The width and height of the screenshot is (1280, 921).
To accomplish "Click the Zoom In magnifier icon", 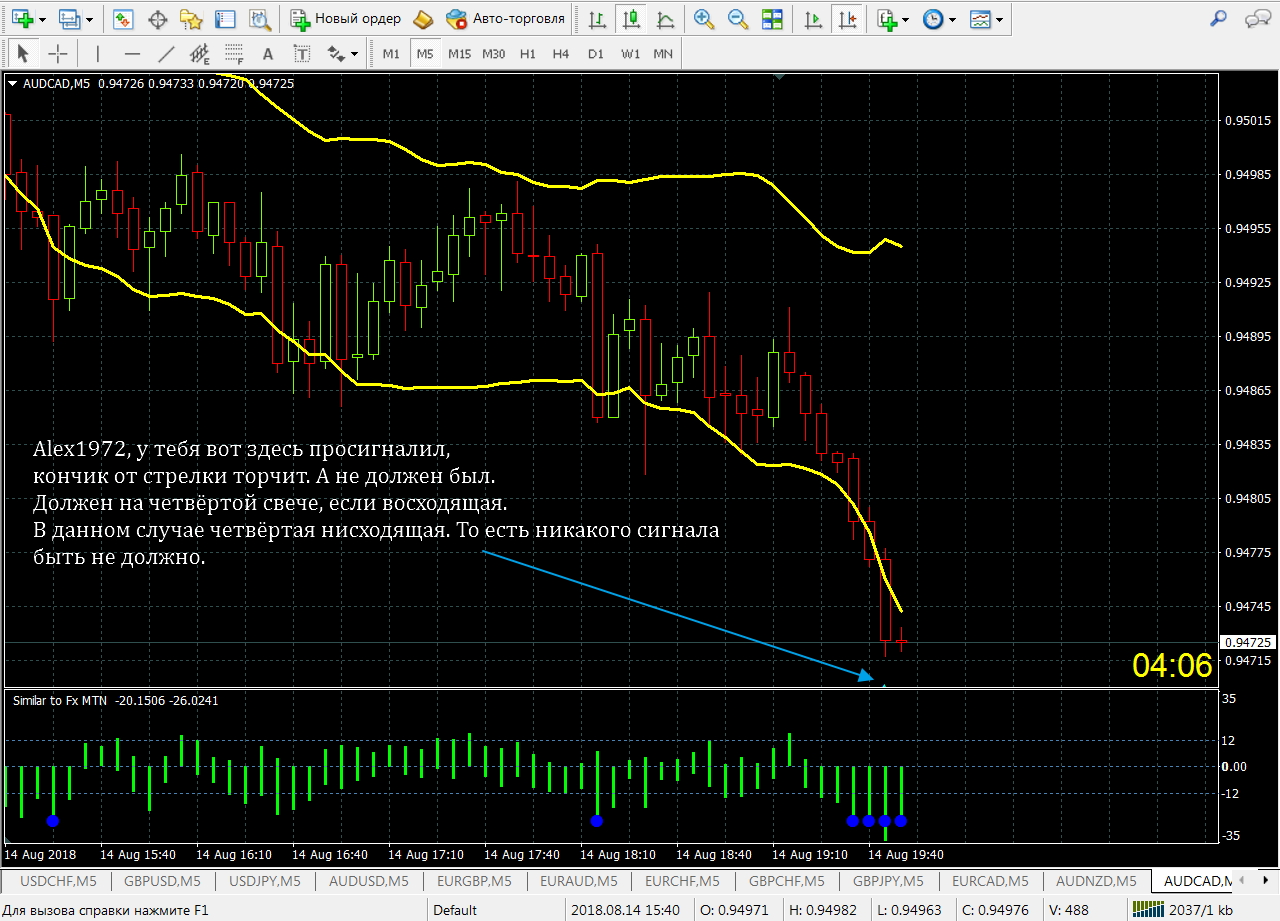I will click(704, 19).
